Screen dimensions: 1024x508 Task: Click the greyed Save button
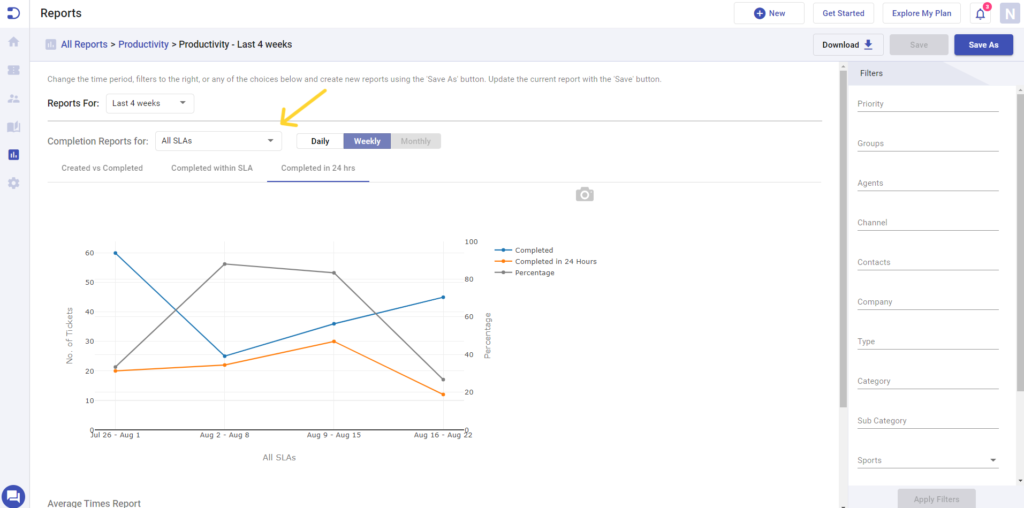[918, 44]
